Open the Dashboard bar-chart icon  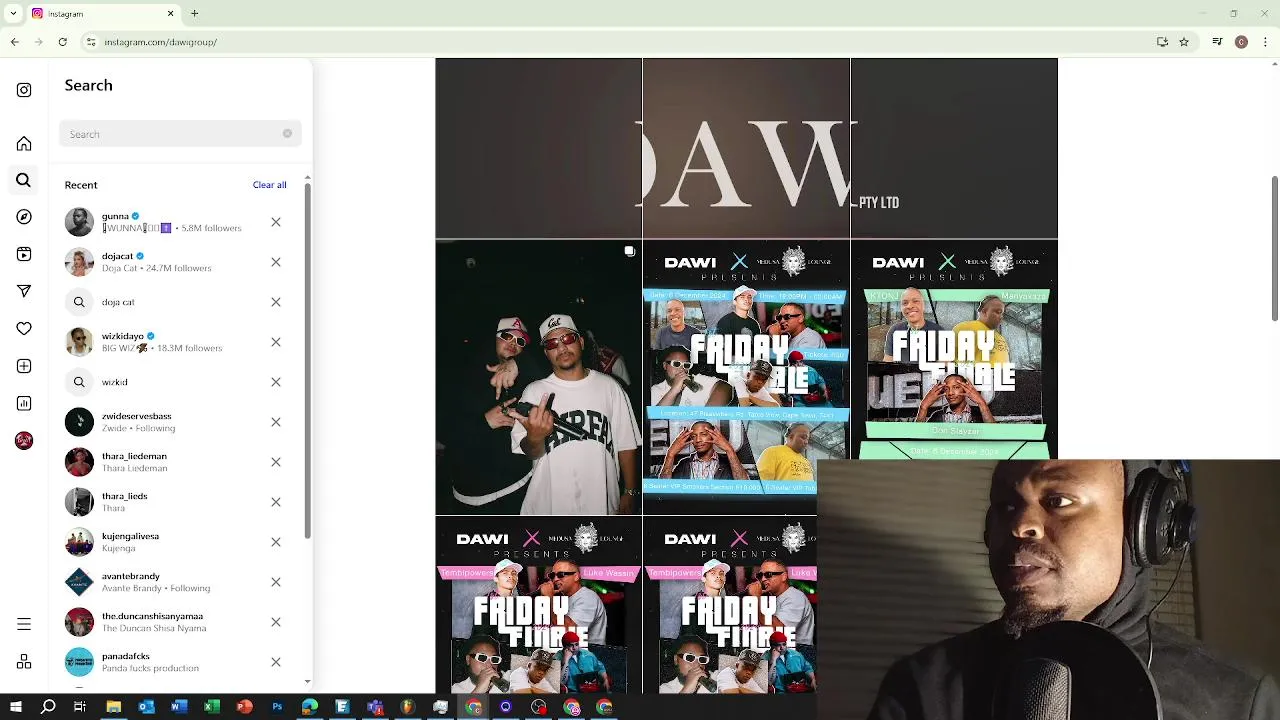click(24, 403)
